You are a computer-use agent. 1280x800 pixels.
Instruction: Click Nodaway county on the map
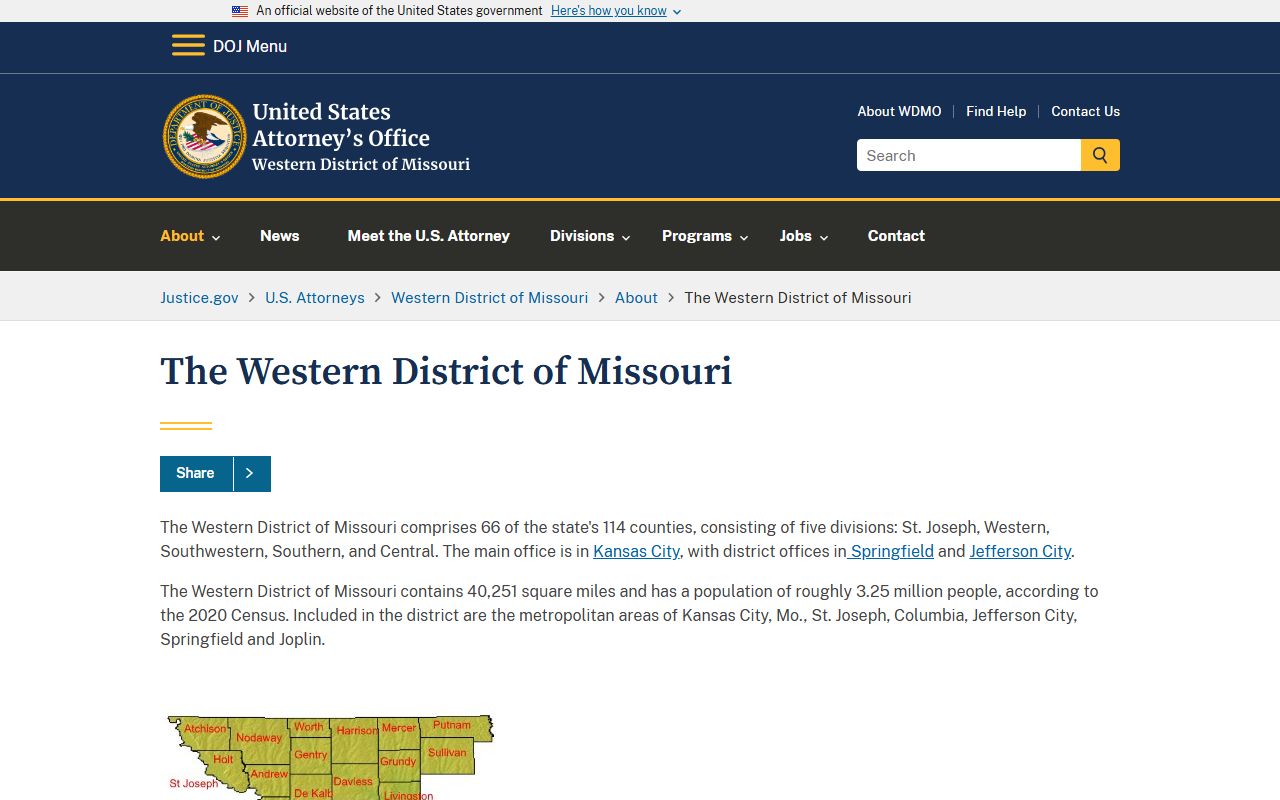point(259,738)
